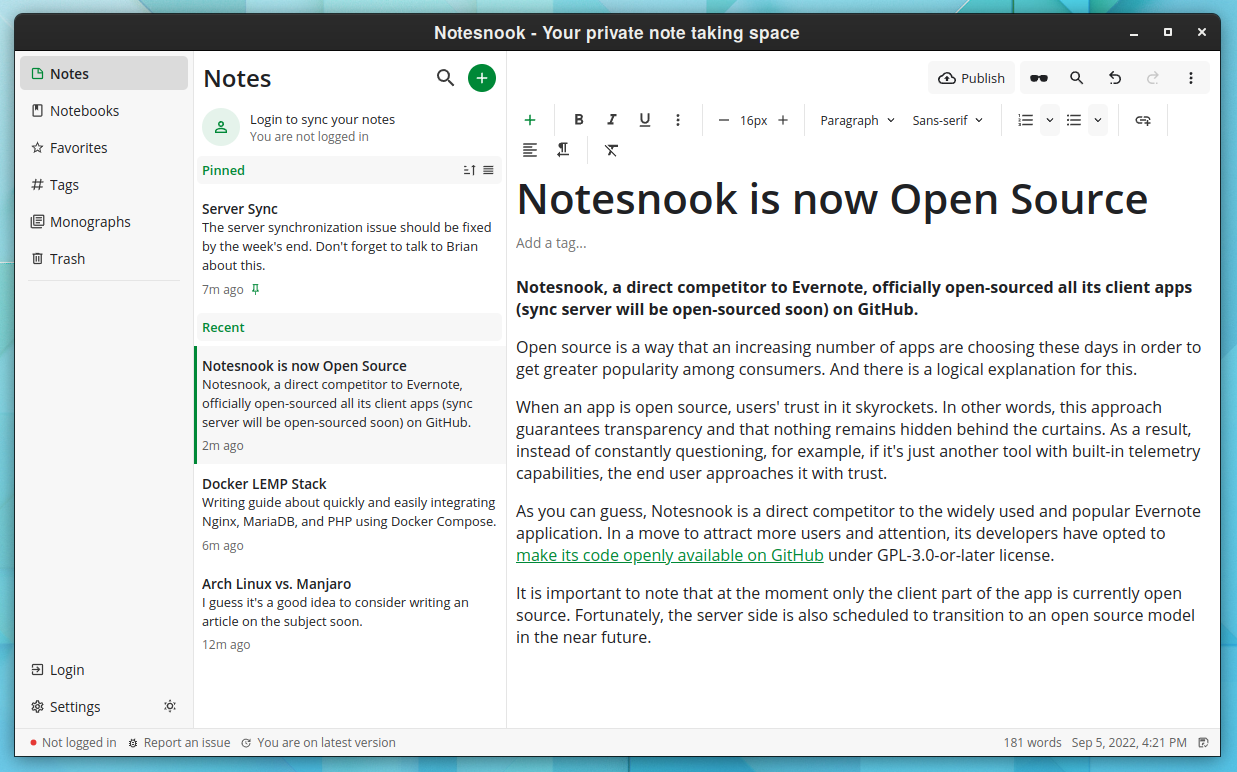The image size is (1237, 772).
Task: Click the 'Sep 5, 2022, 4:21 PM' timestamp
Action: tap(1129, 743)
